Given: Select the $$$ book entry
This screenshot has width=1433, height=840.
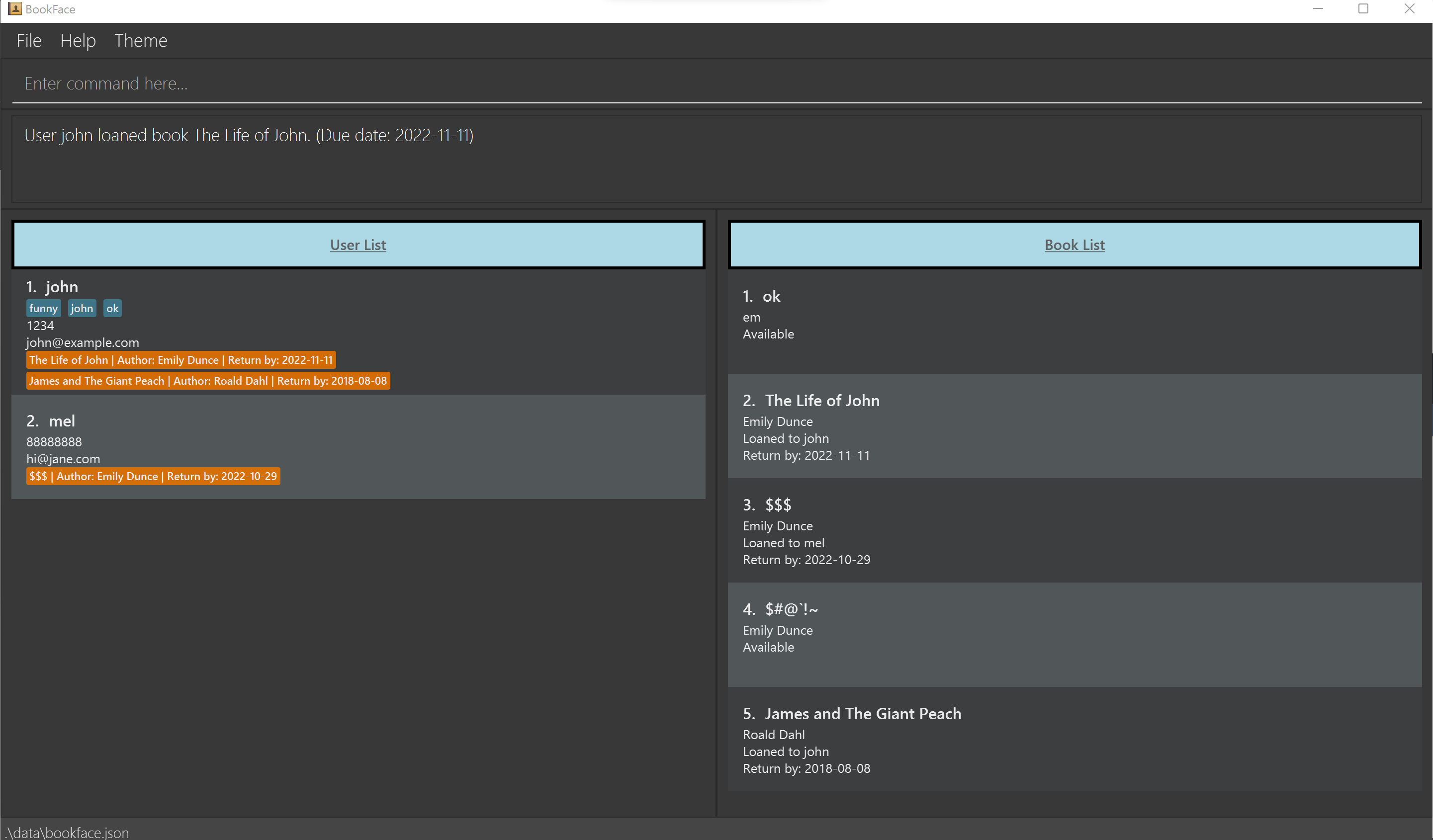Looking at the screenshot, I should pos(1074,530).
